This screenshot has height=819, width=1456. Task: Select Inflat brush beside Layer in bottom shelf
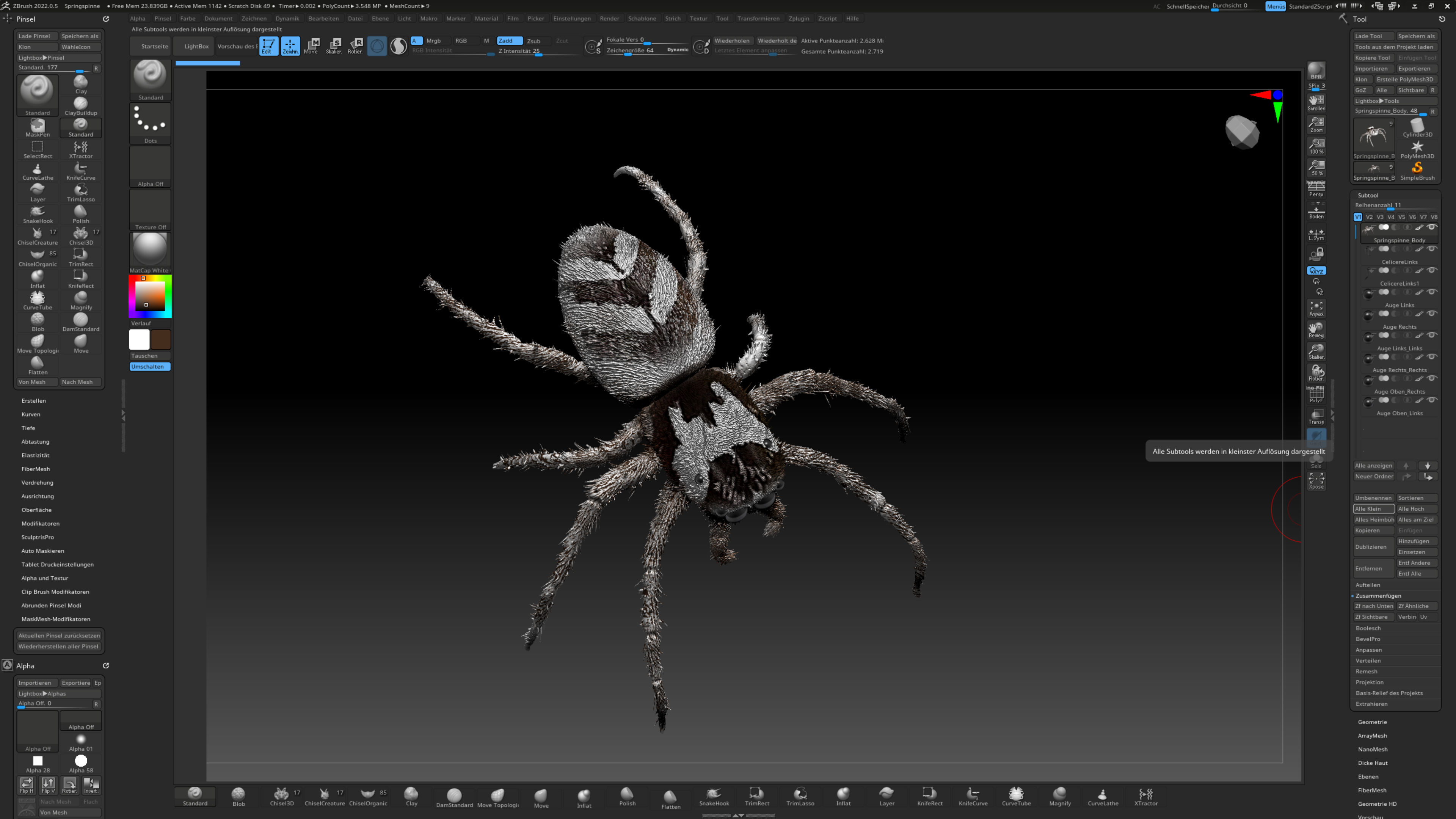click(843, 797)
